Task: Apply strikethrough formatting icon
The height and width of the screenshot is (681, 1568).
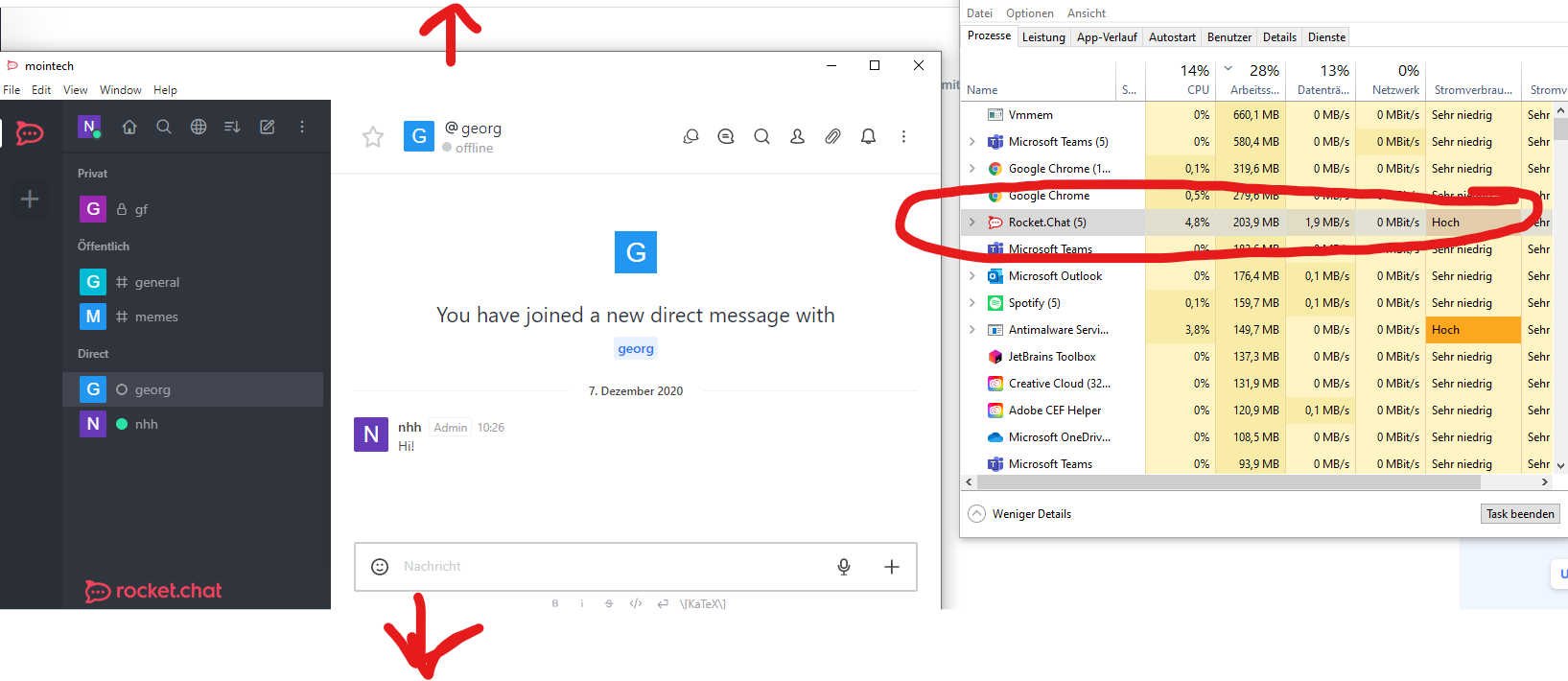Action: coord(609,604)
